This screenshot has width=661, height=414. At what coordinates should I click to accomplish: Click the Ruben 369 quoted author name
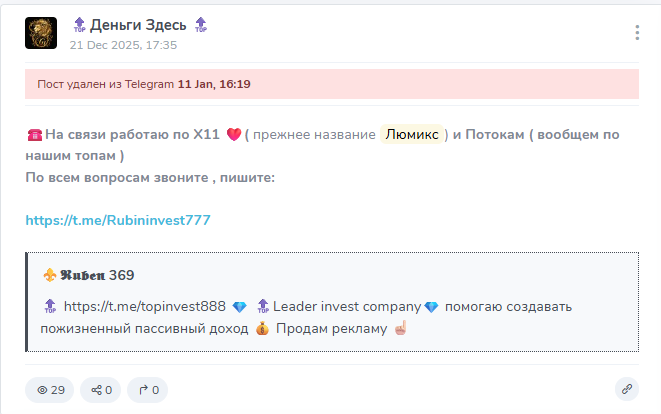[97, 275]
